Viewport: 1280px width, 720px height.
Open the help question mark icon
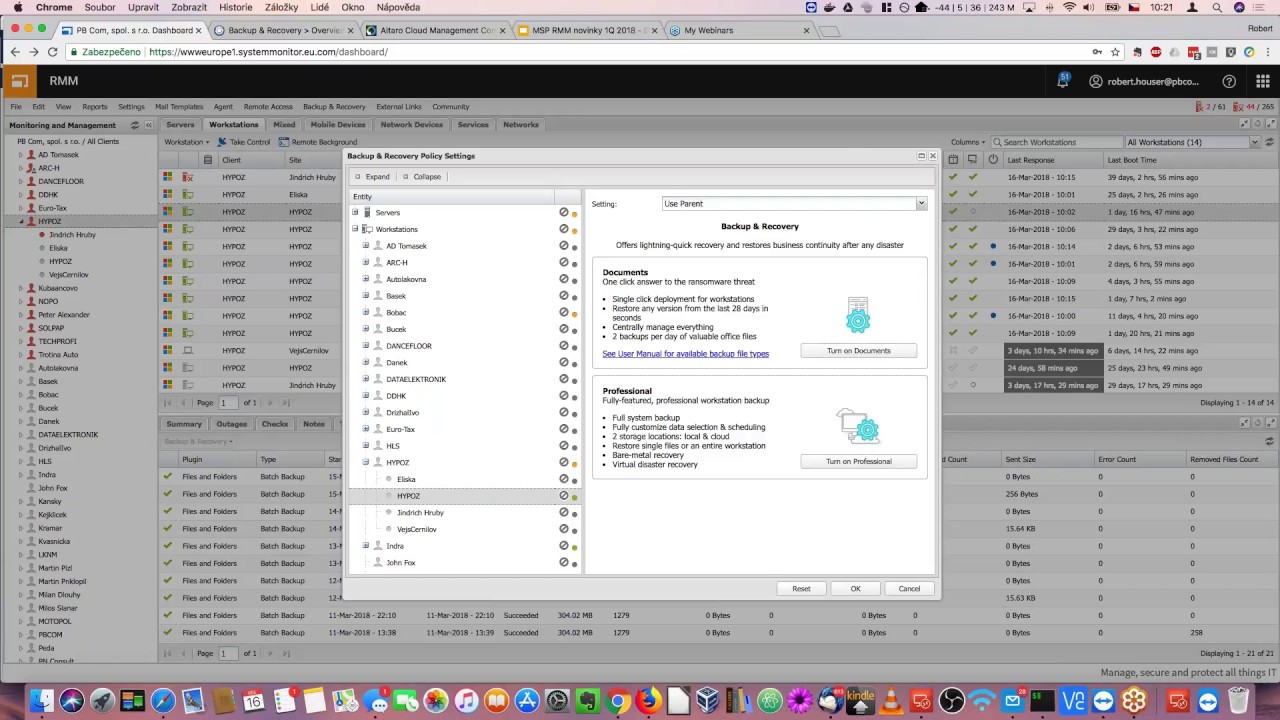pos(1229,81)
